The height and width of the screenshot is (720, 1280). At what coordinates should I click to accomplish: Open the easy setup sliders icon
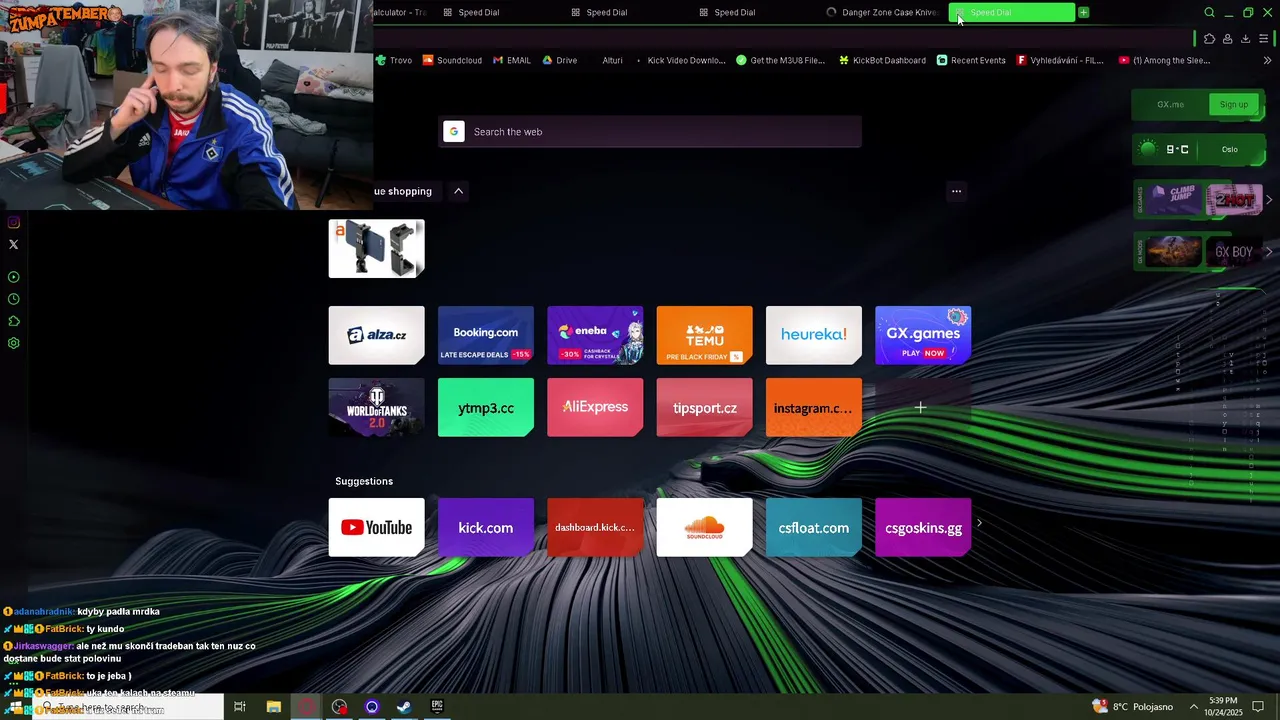(x=1264, y=39)
